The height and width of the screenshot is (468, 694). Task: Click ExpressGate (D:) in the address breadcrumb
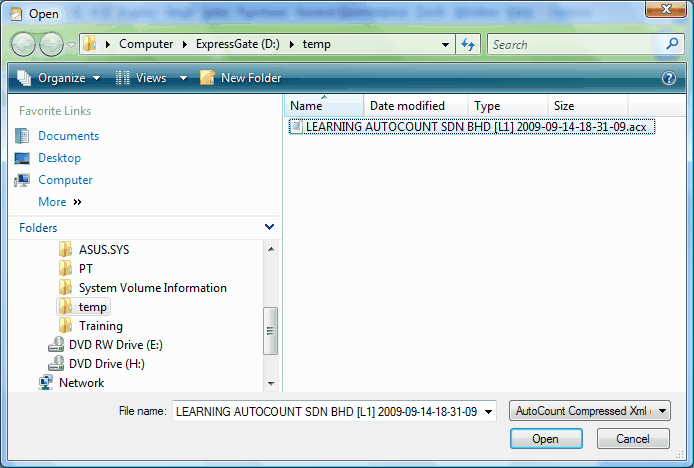point(238,44)
